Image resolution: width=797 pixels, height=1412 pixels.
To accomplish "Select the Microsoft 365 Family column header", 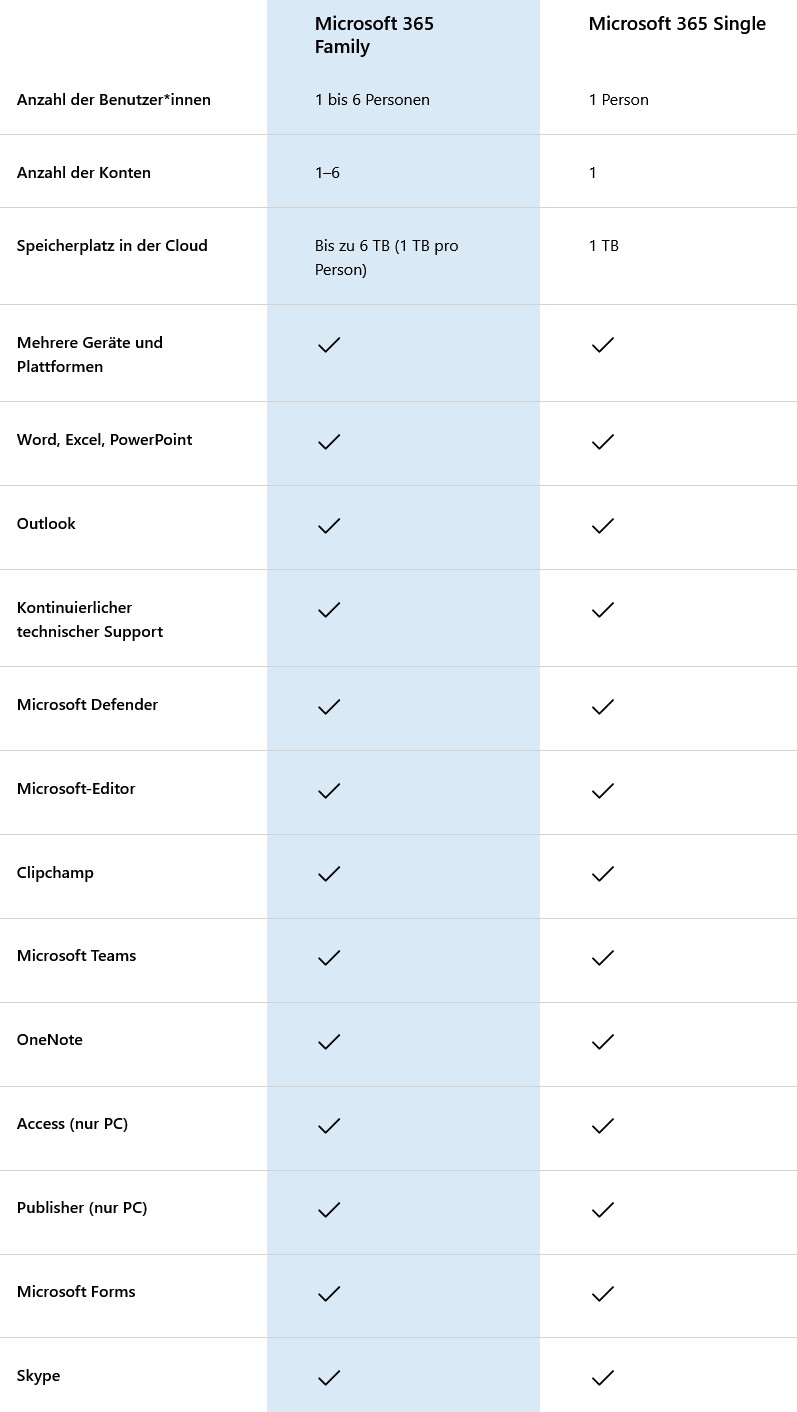I will [x=374, y=35].
